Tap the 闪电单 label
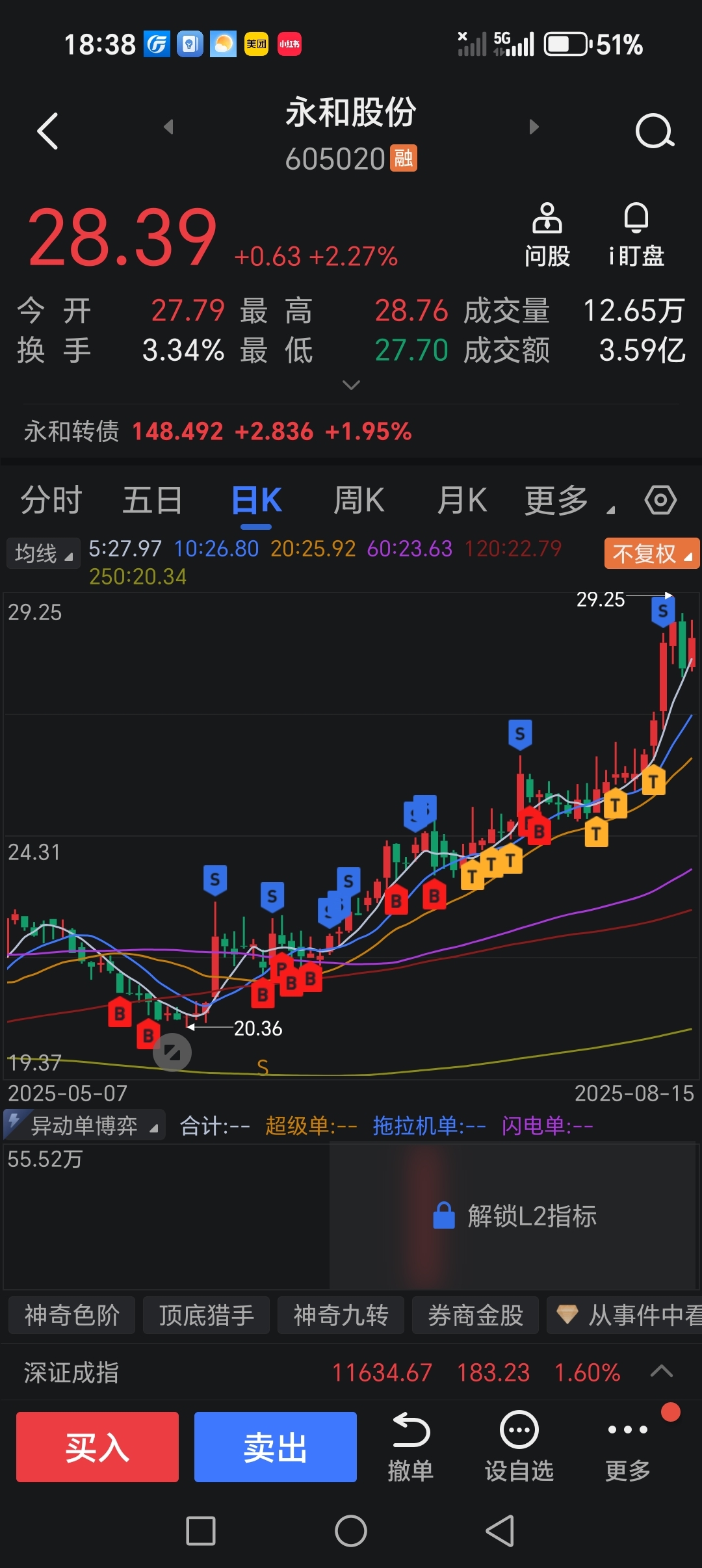Image resolution: width=702 pixels, height=1568 pixels. (547, 1125)
